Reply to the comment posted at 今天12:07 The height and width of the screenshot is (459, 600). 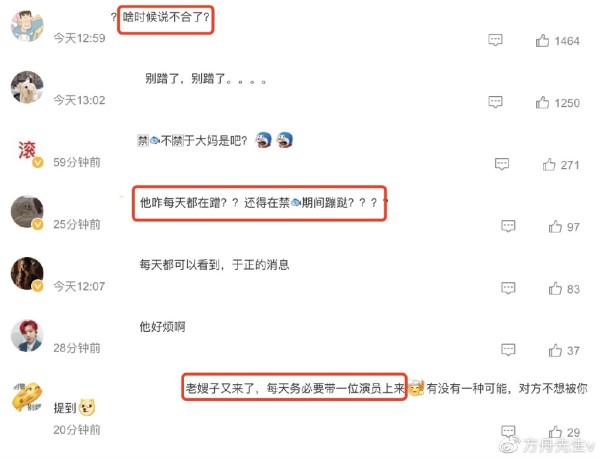point(508,288)
